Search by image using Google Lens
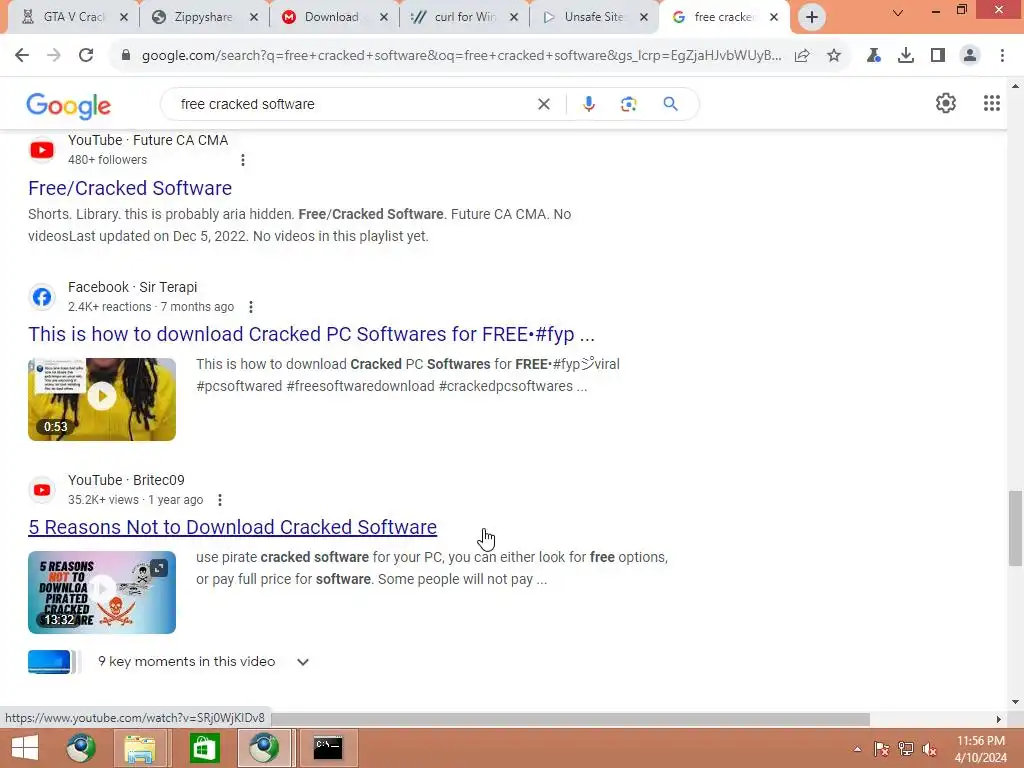This screenshot has width=1024, height=768. pos(628,104)
